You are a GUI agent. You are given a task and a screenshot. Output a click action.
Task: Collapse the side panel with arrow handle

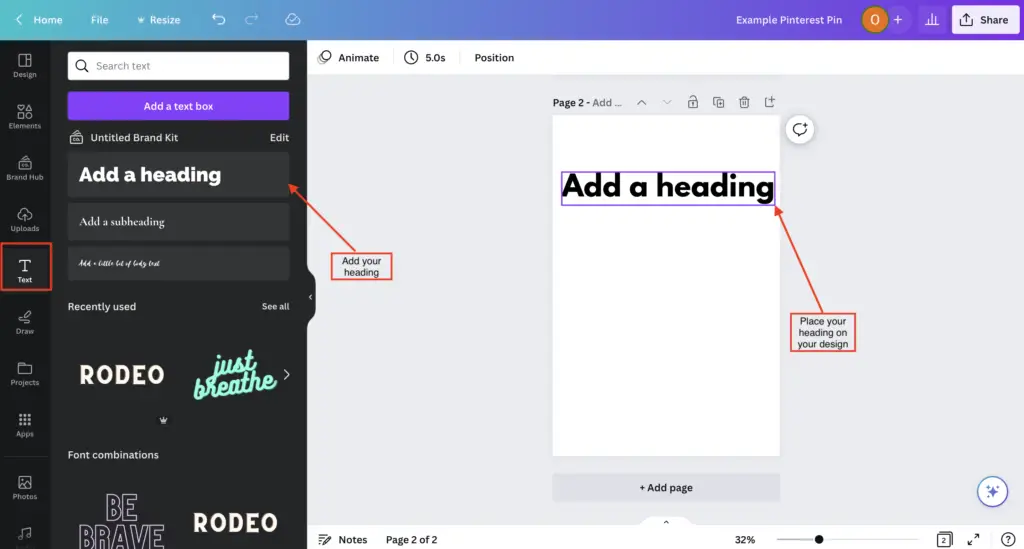(311, 297)
